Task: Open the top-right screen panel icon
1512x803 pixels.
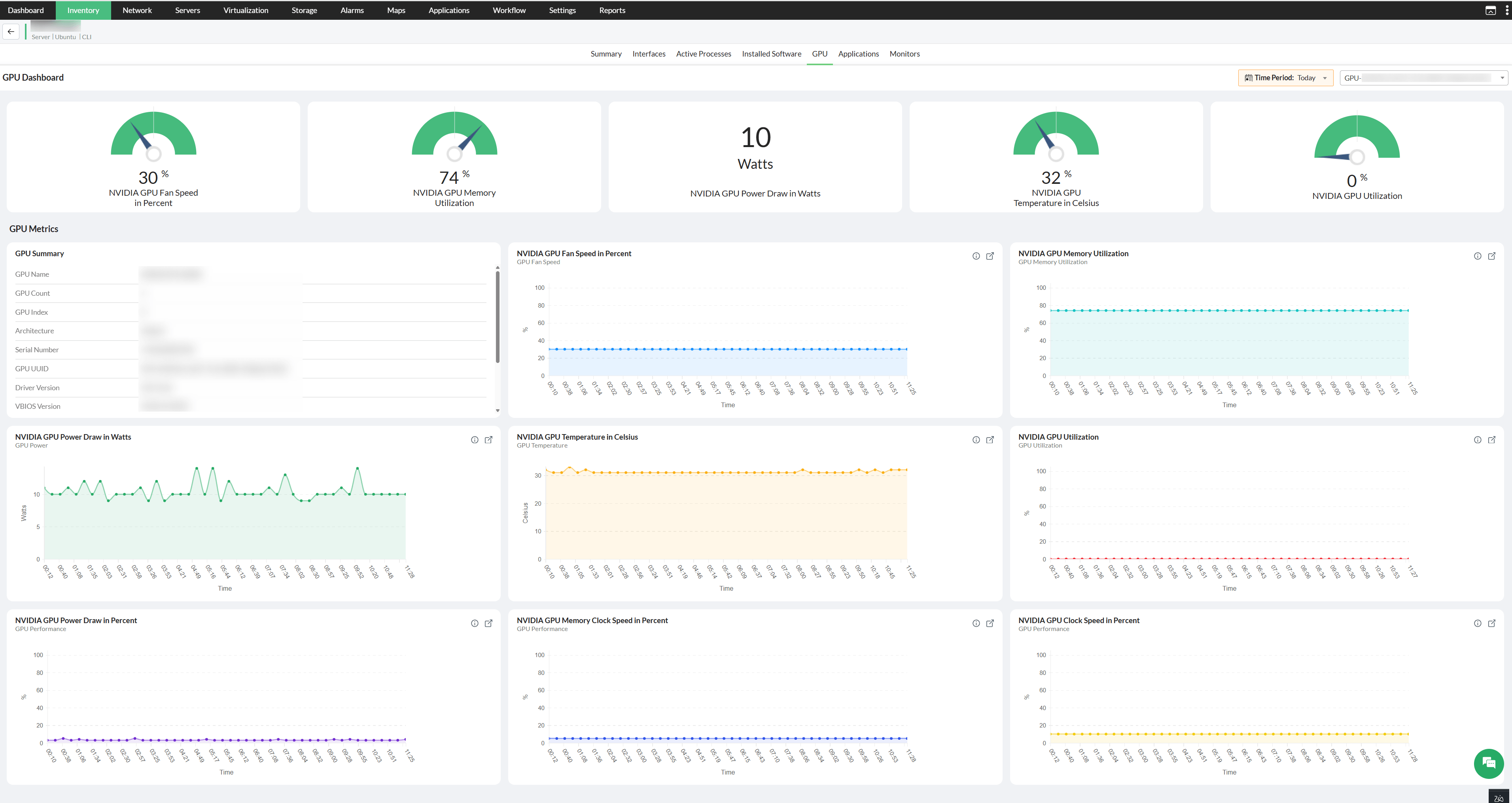Action: [x=1490, y=11]
